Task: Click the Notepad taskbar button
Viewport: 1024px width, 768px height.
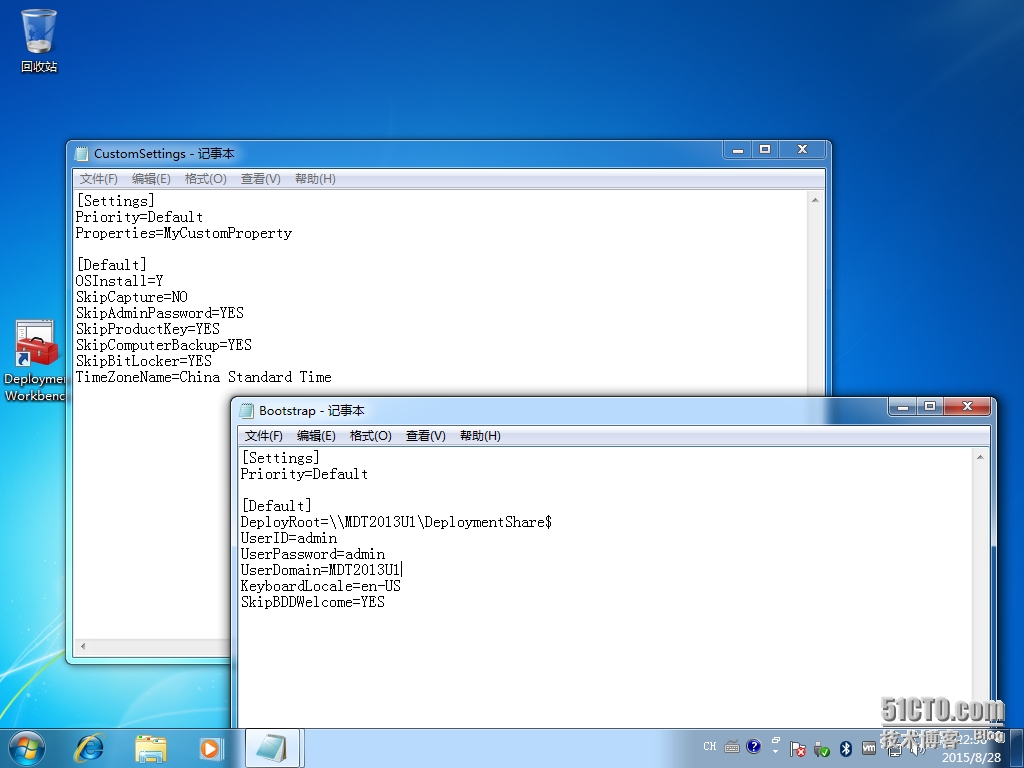Action: 272,748
